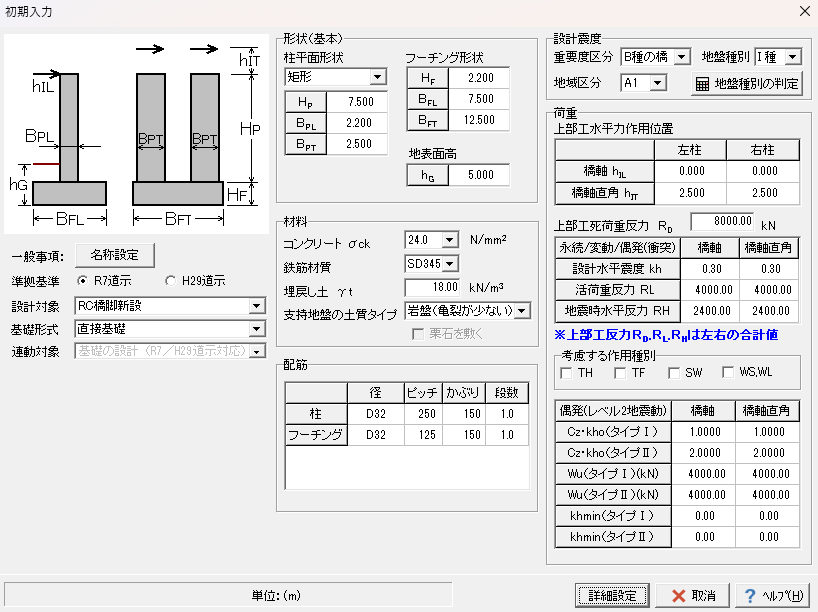Click the pier dimension diagram image
The height and width of the screenshot is (612, 818).
point(137,134)
